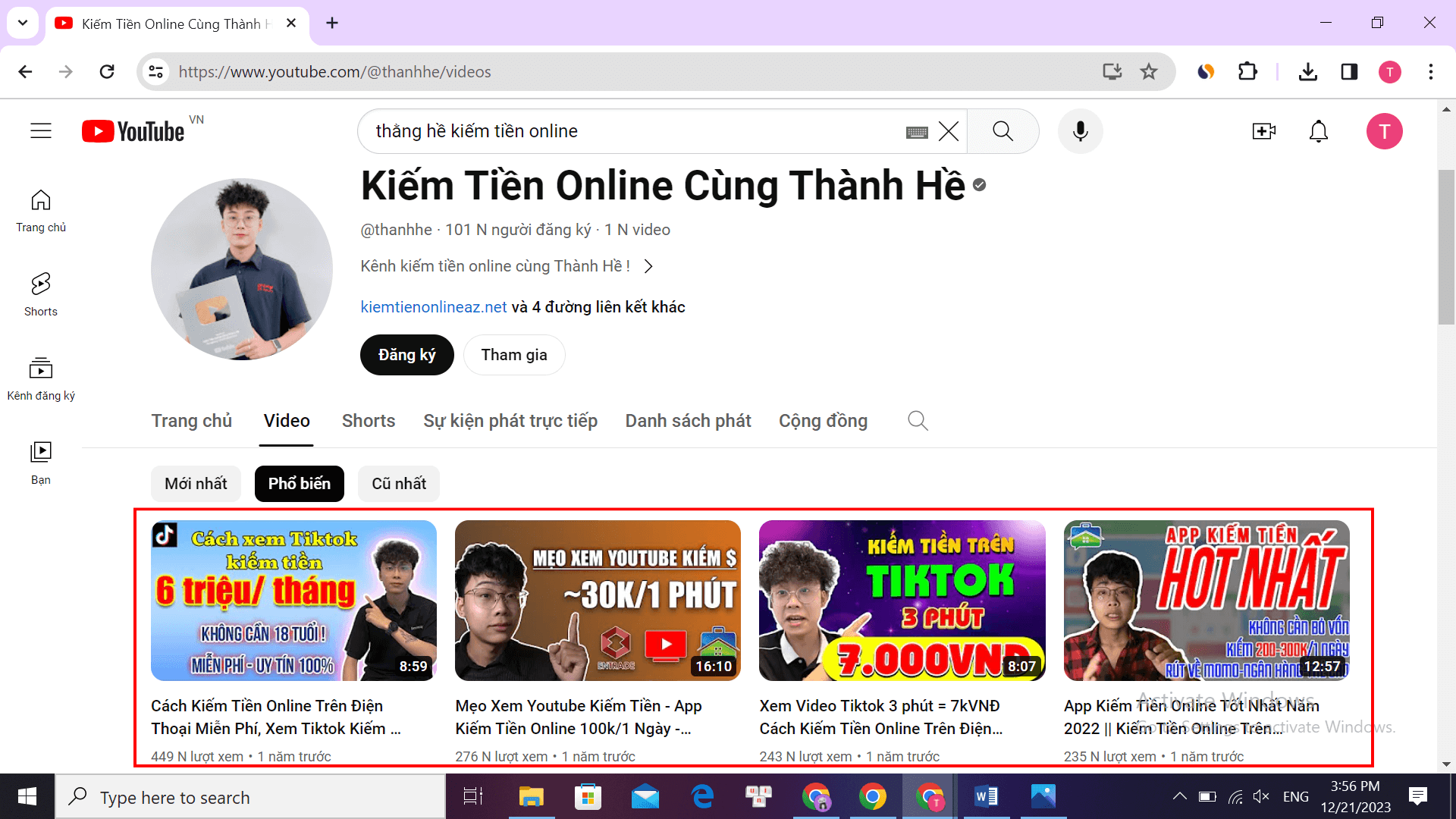
Task: Open the Windows Start menu
Action: click(x=27, y=796)
